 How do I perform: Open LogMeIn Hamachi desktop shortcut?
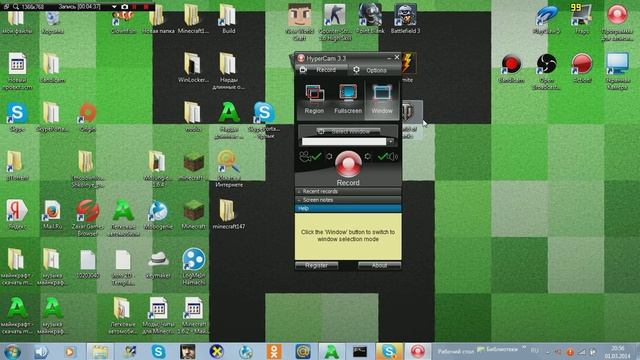pyautogui.click(x=193, y=266)
